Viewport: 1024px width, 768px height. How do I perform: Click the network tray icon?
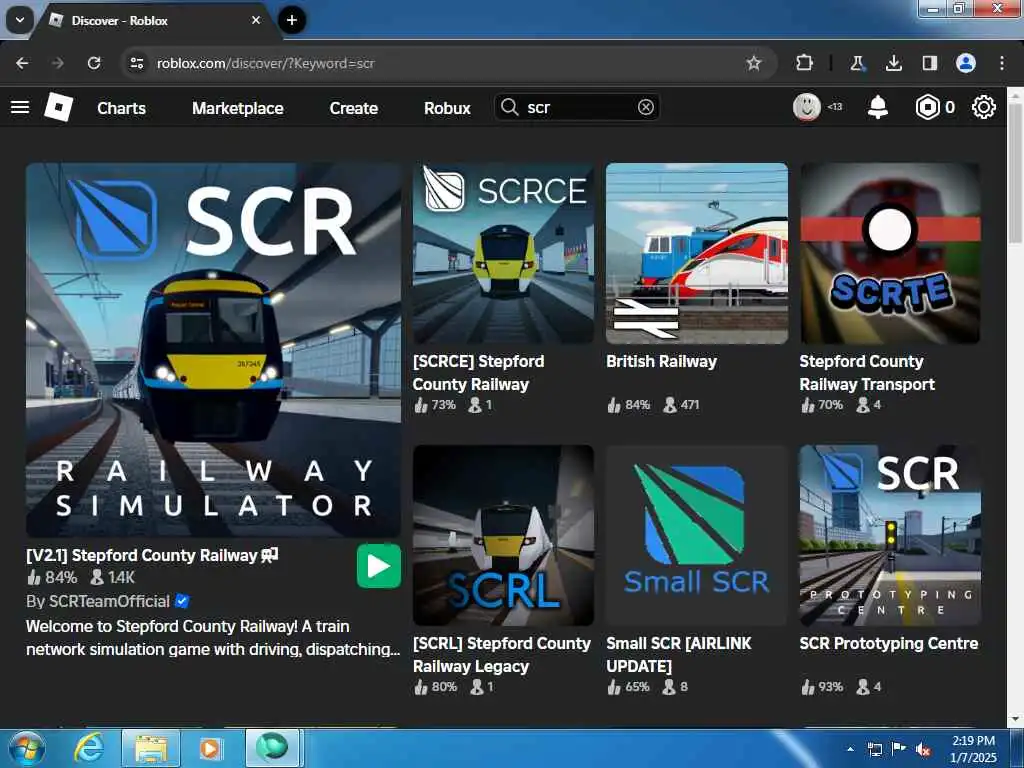874,749
